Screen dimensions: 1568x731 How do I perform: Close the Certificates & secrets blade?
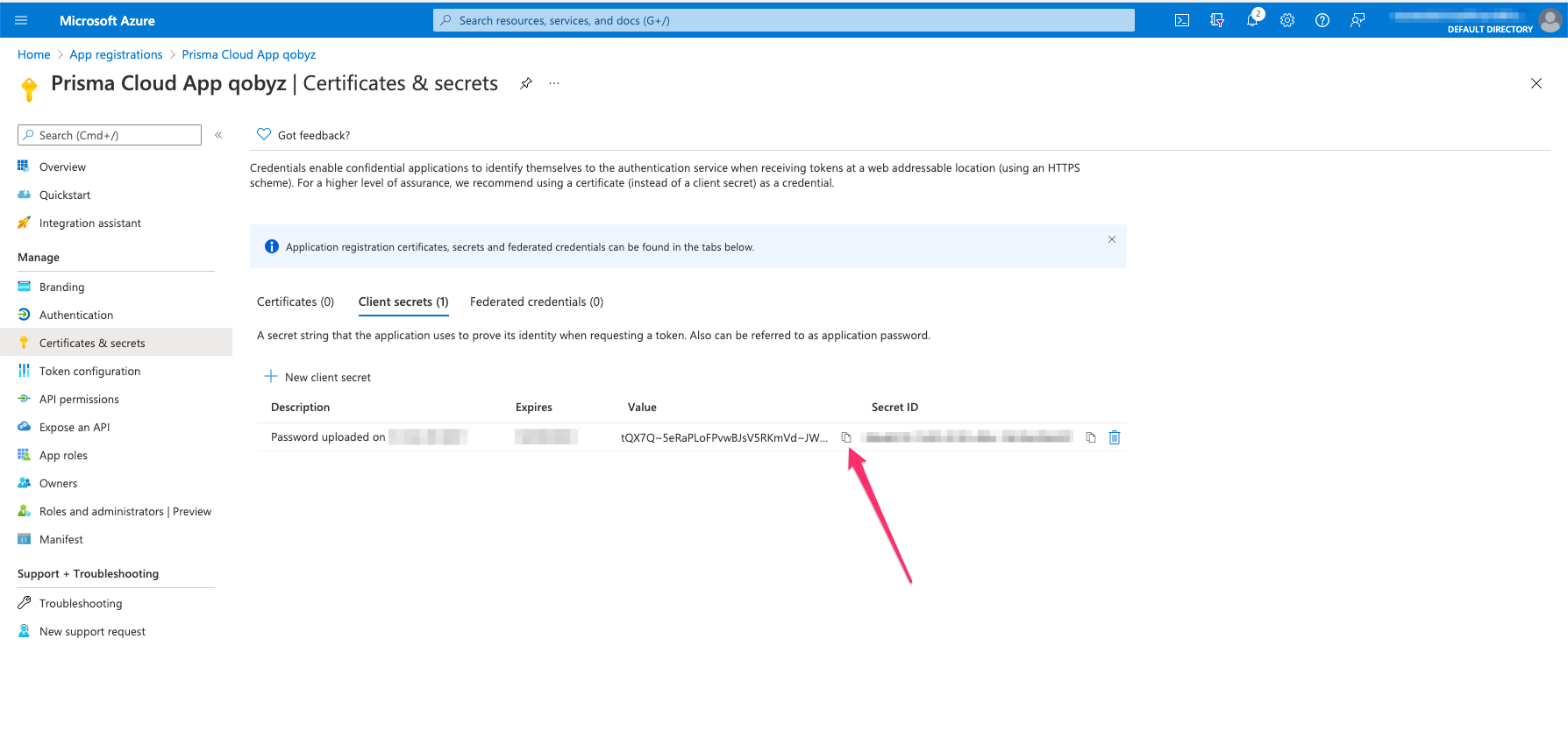[x=1536, y=83]
